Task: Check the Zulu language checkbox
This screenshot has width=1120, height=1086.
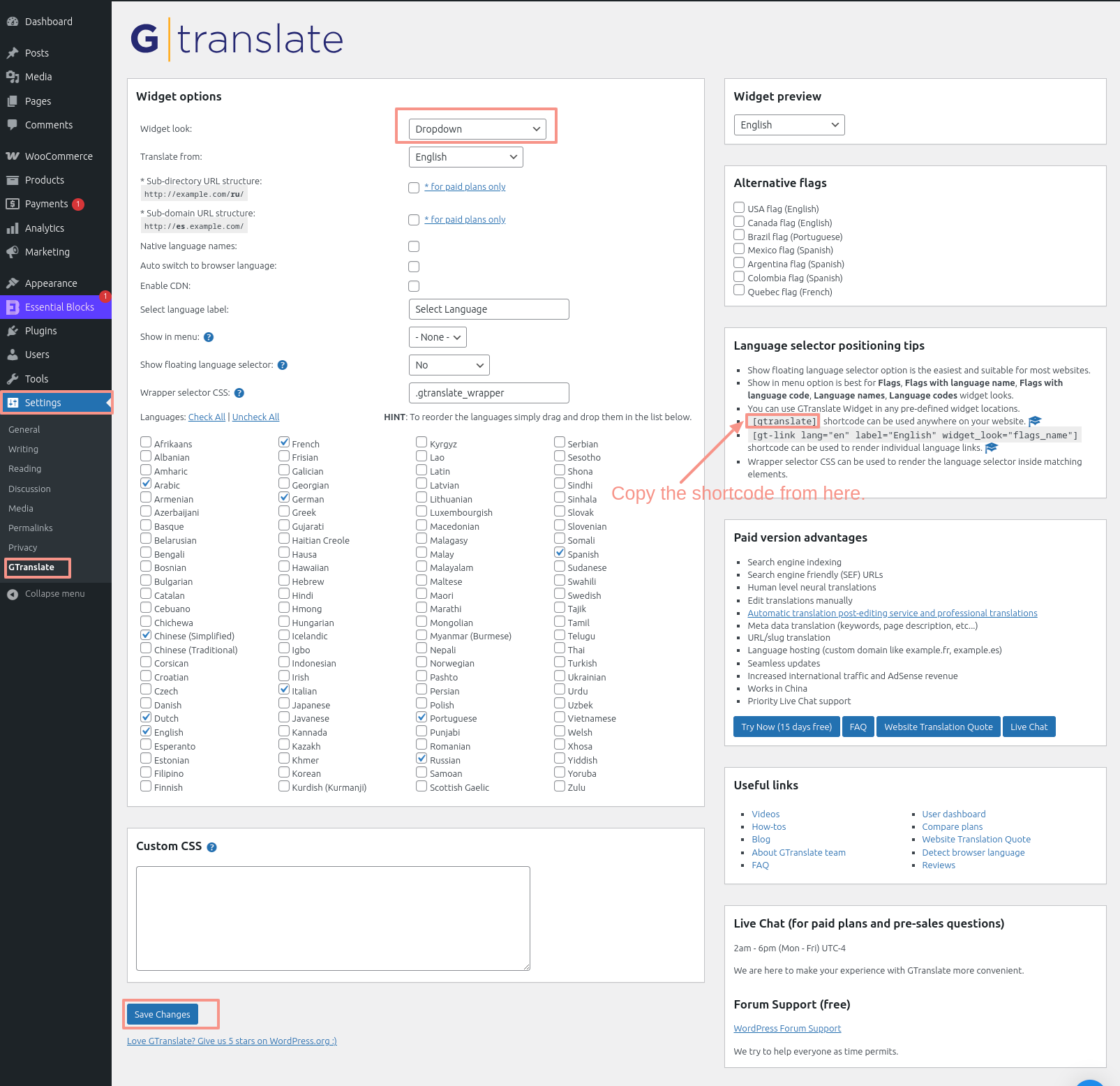Action: coord(560,786)
